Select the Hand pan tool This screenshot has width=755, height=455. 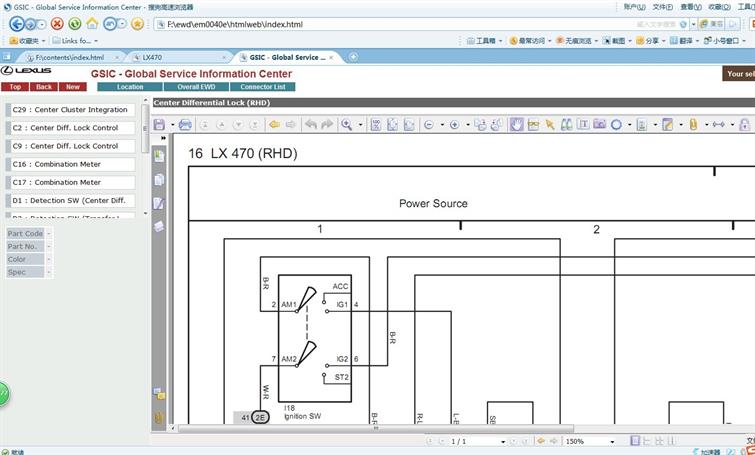tap(517, 125)
